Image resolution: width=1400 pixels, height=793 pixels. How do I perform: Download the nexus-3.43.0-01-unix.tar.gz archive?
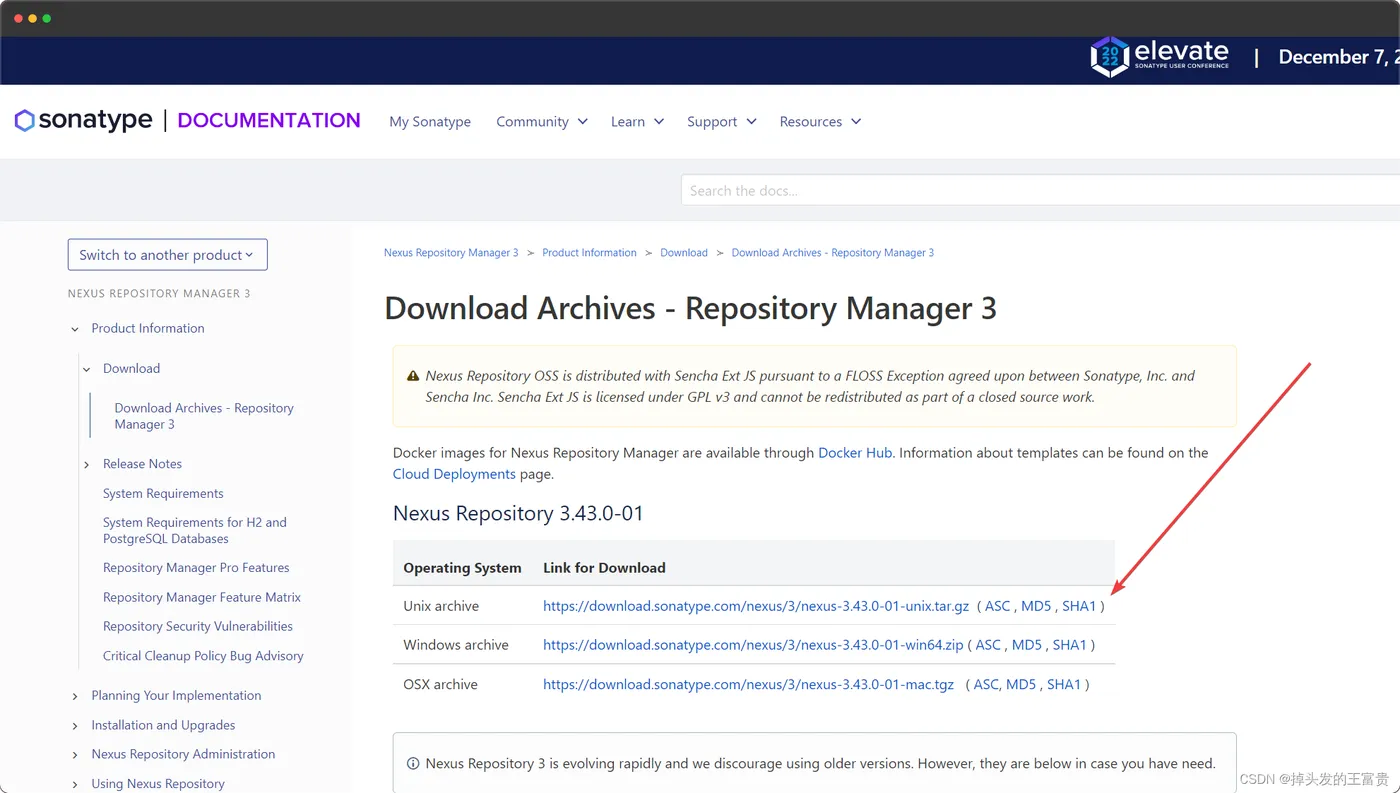tap(756, 606)
